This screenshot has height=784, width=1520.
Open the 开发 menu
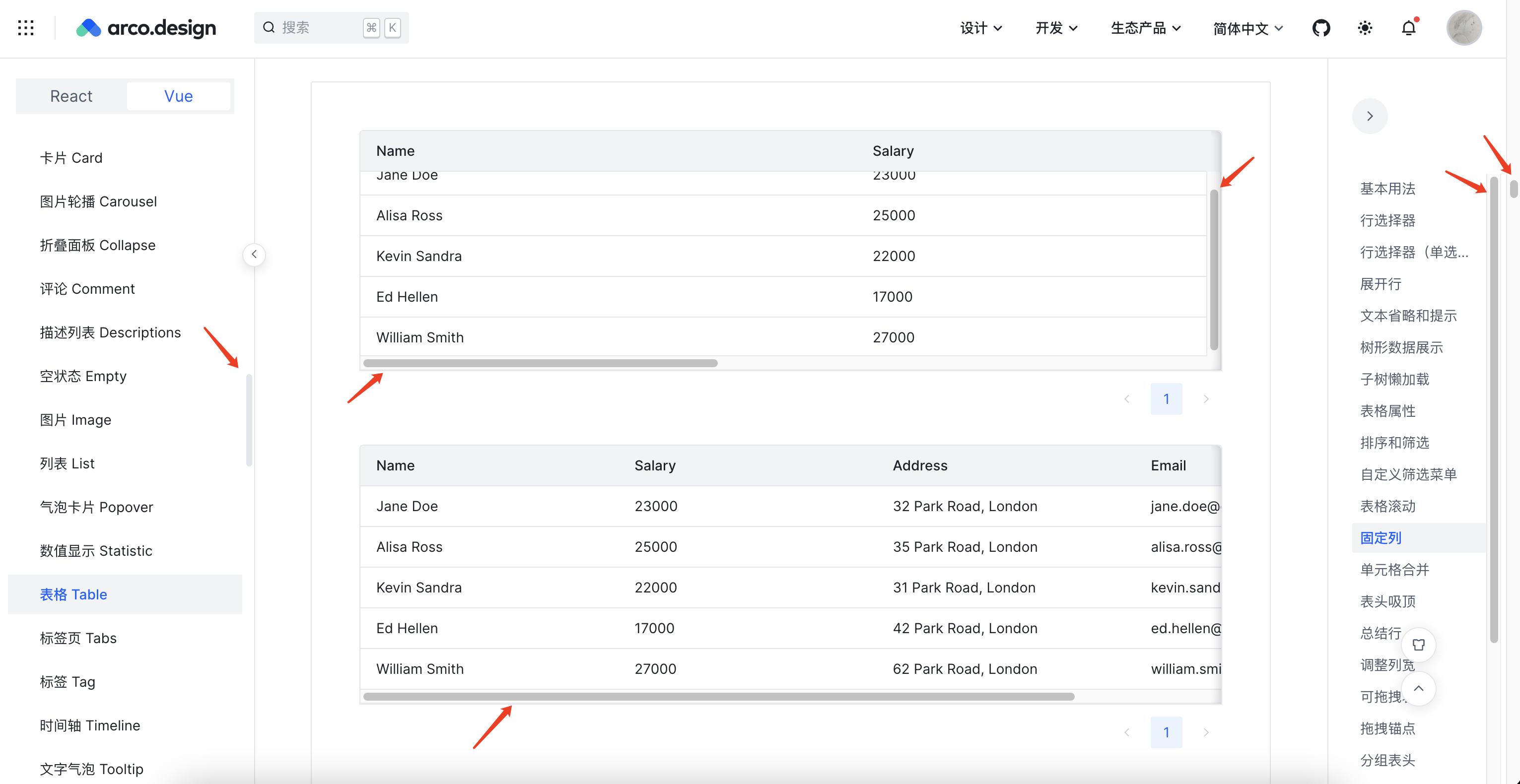pyautogui.click(x=1056, y=28)
